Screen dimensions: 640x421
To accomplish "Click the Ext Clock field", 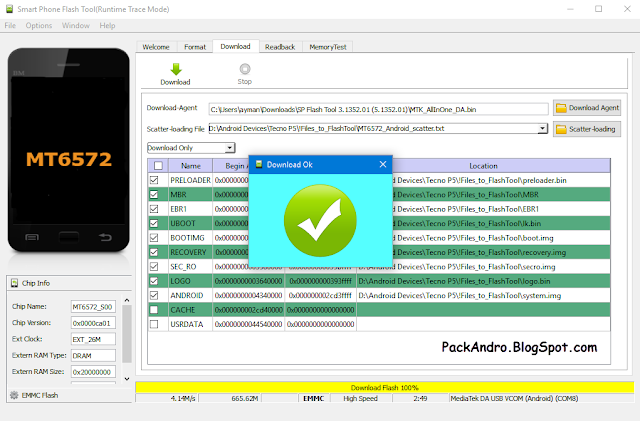I will point(93,339).
